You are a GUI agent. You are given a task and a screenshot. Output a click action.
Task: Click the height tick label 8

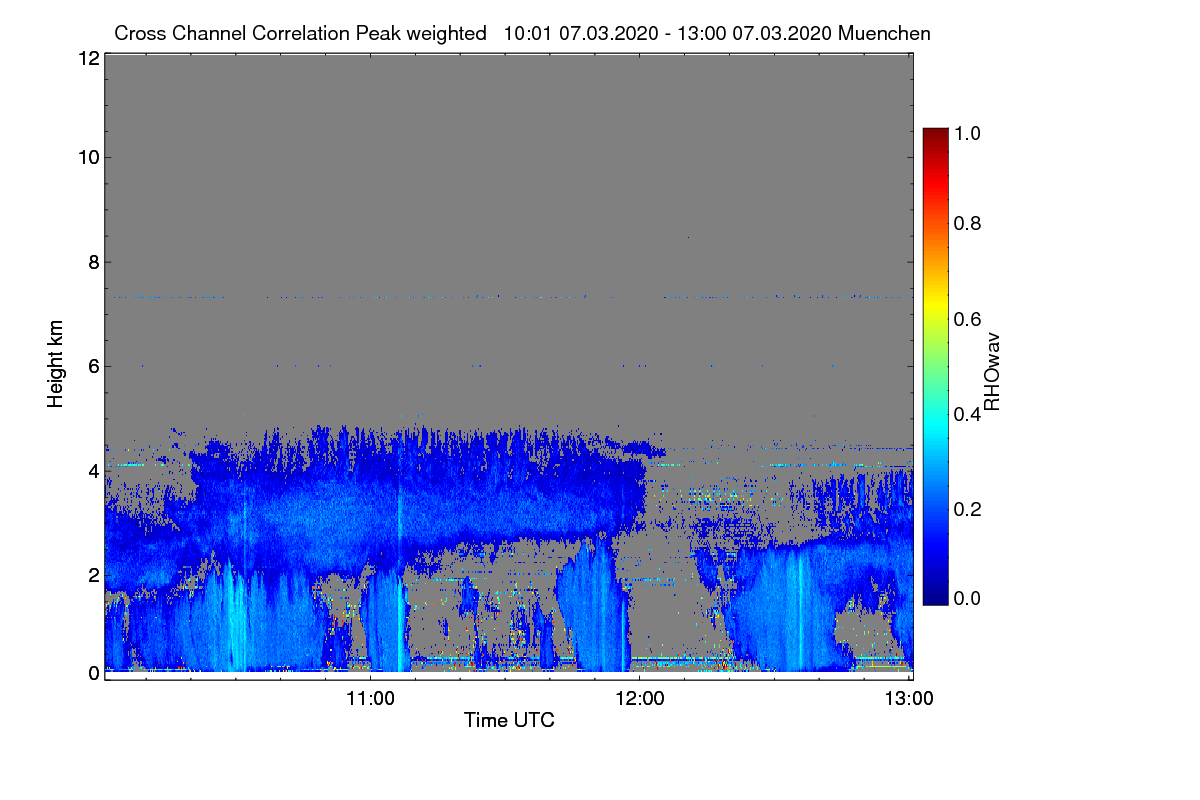(x=92, y=262)
